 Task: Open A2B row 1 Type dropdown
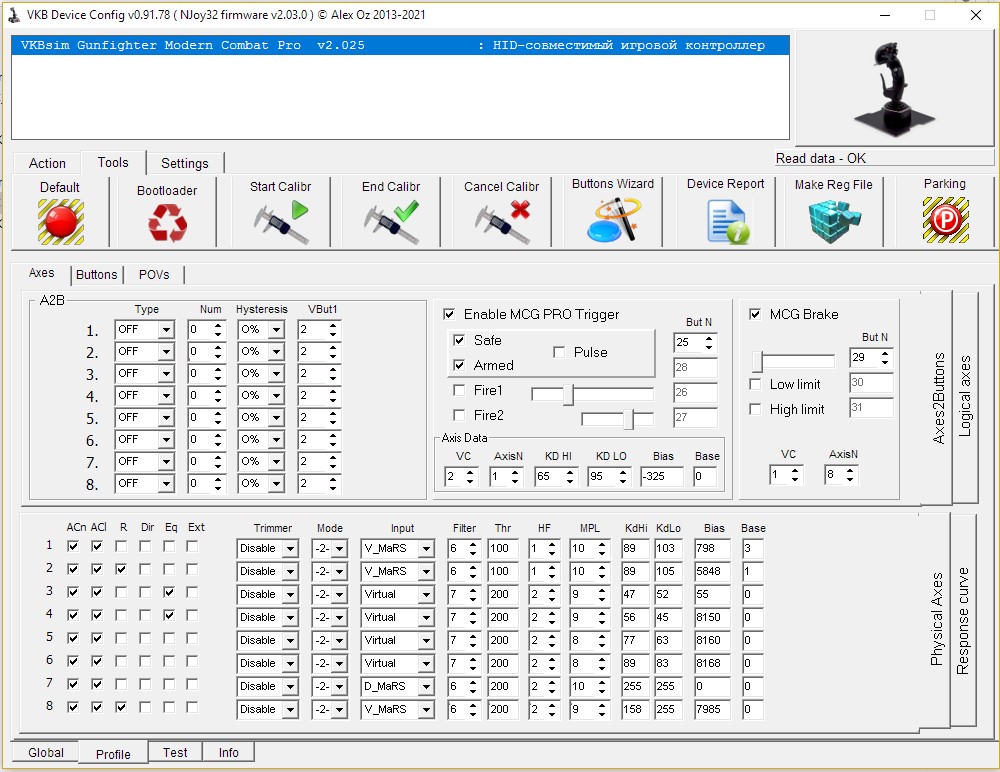(x=166, y=330)
